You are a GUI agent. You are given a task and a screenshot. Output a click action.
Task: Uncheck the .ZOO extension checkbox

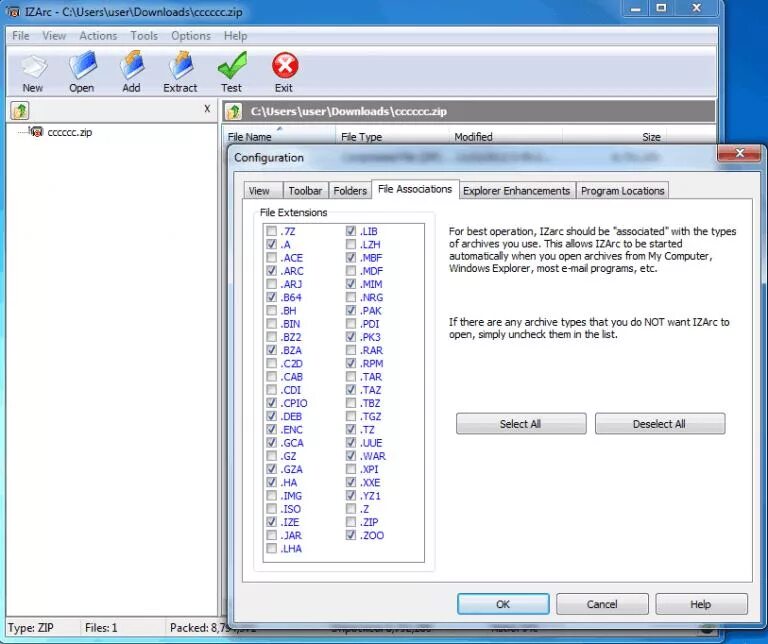click(351, 535)
